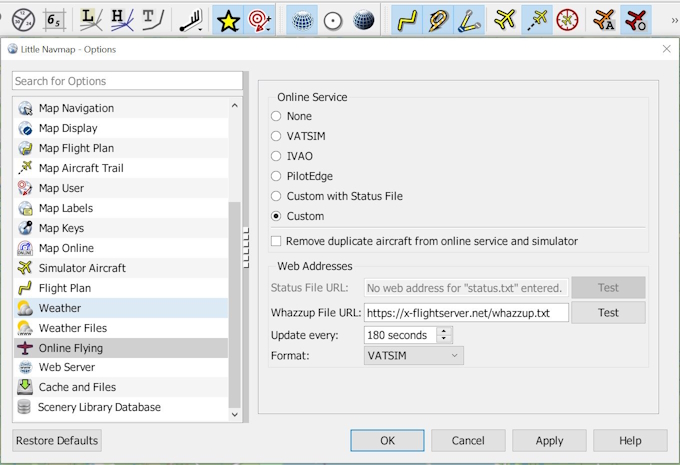
Task: Open Map Display options page
Action: point(121,128)
